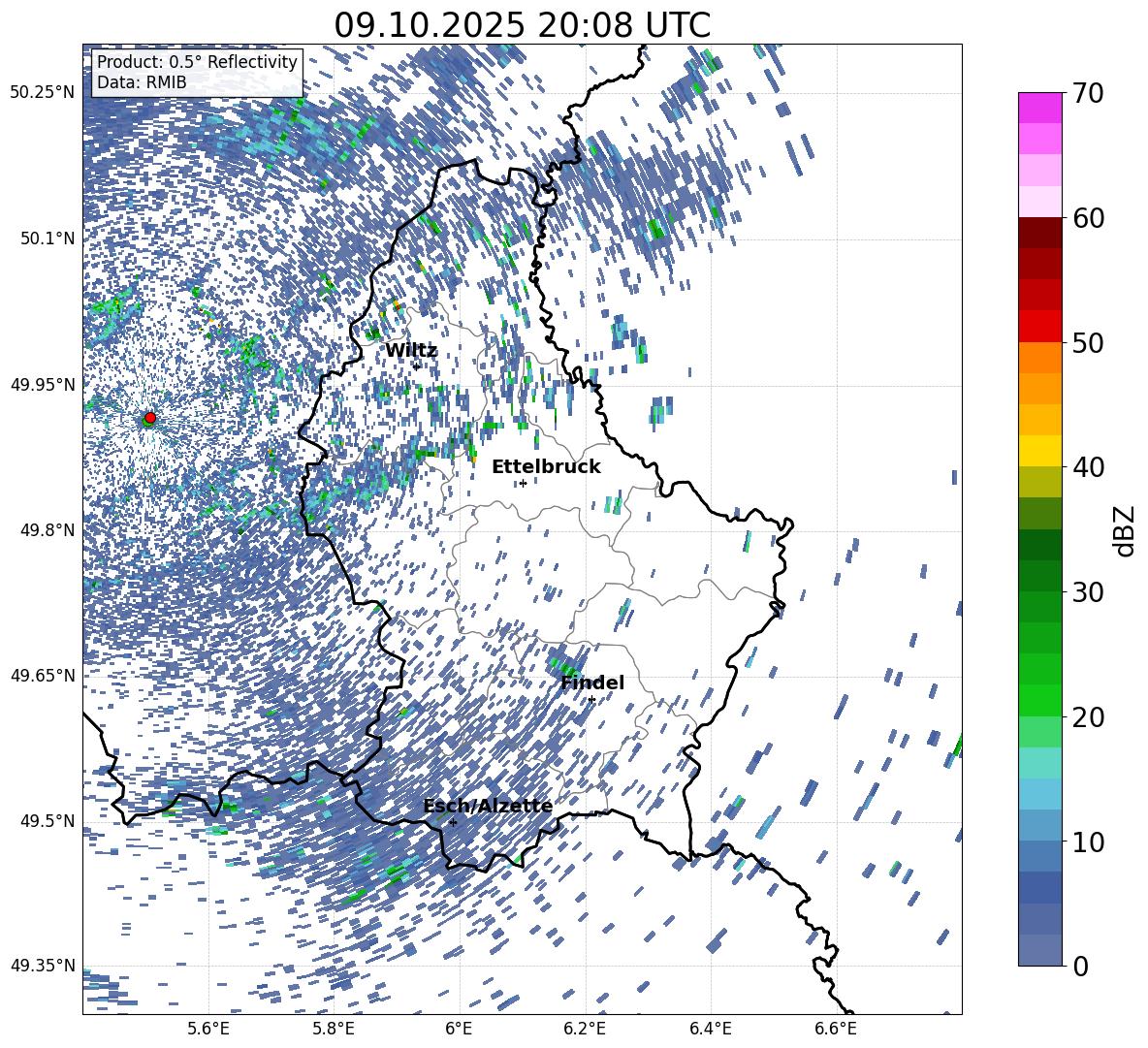This screenshot has width=1148, height=1048.
Task: Click the 6.4°E longitude label
Action: (x=711, y=1029)
